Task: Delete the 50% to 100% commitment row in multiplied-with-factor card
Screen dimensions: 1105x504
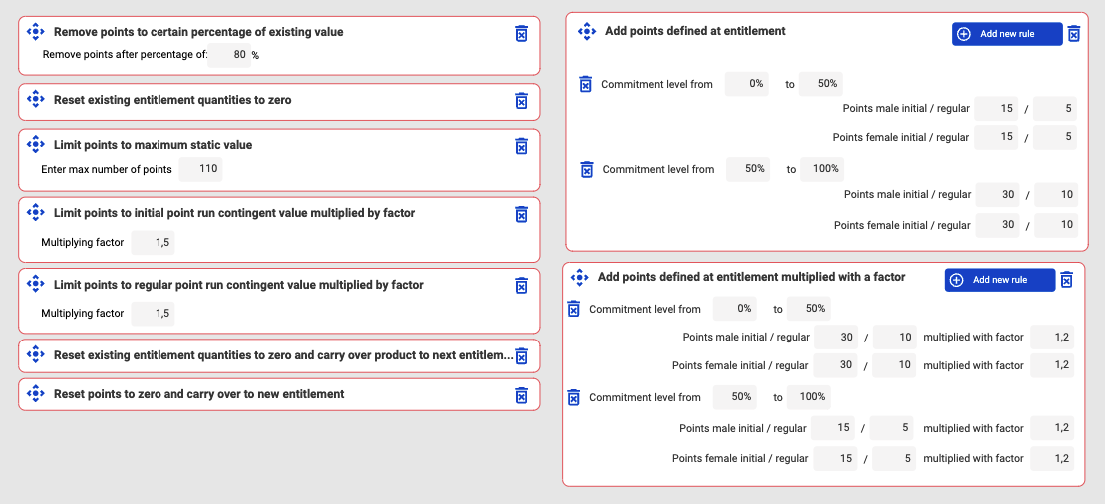Action: click(x=574, y=397)
